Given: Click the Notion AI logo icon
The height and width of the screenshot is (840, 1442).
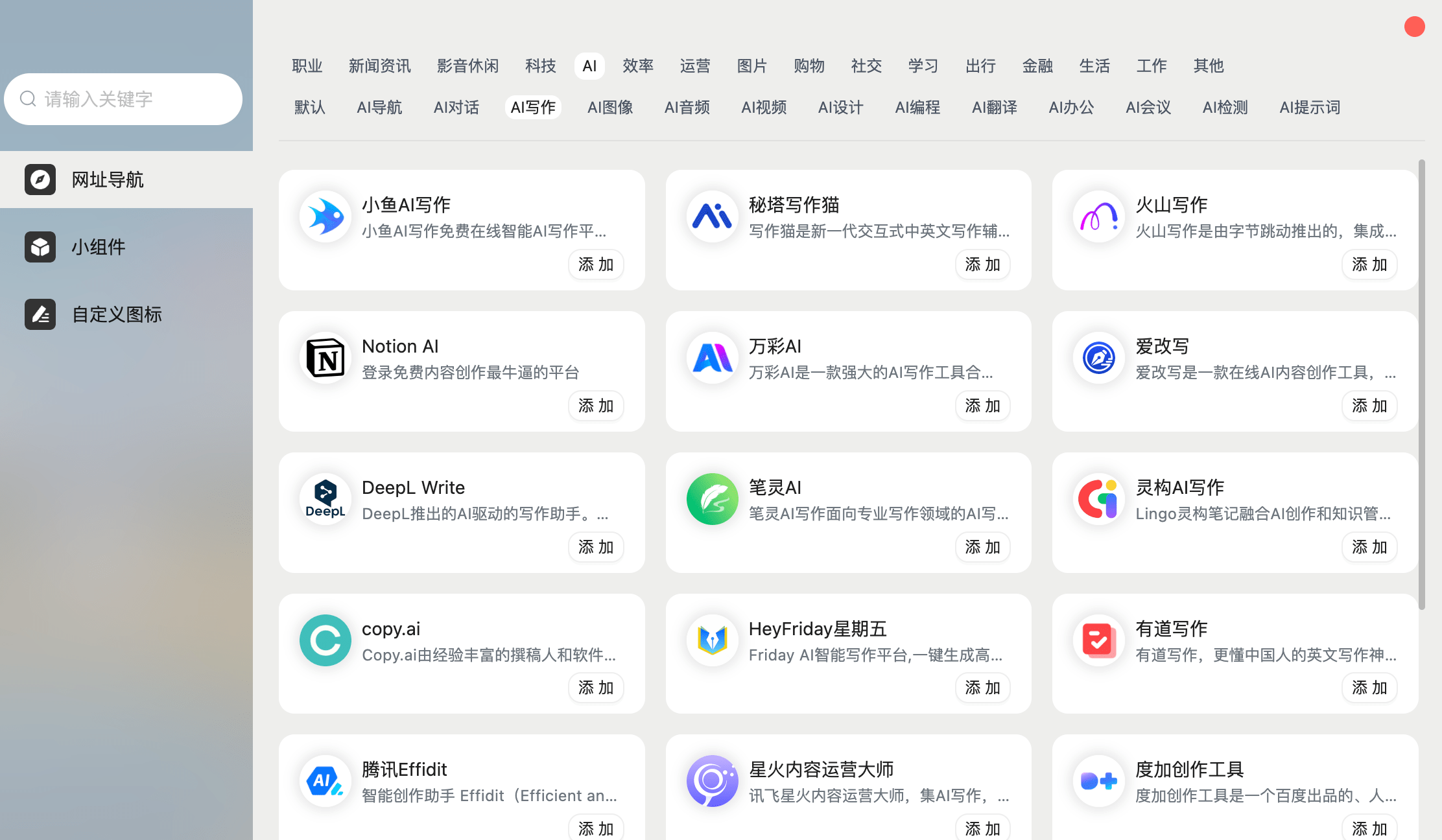Looking at the screenshot, I should click(325, 358).
